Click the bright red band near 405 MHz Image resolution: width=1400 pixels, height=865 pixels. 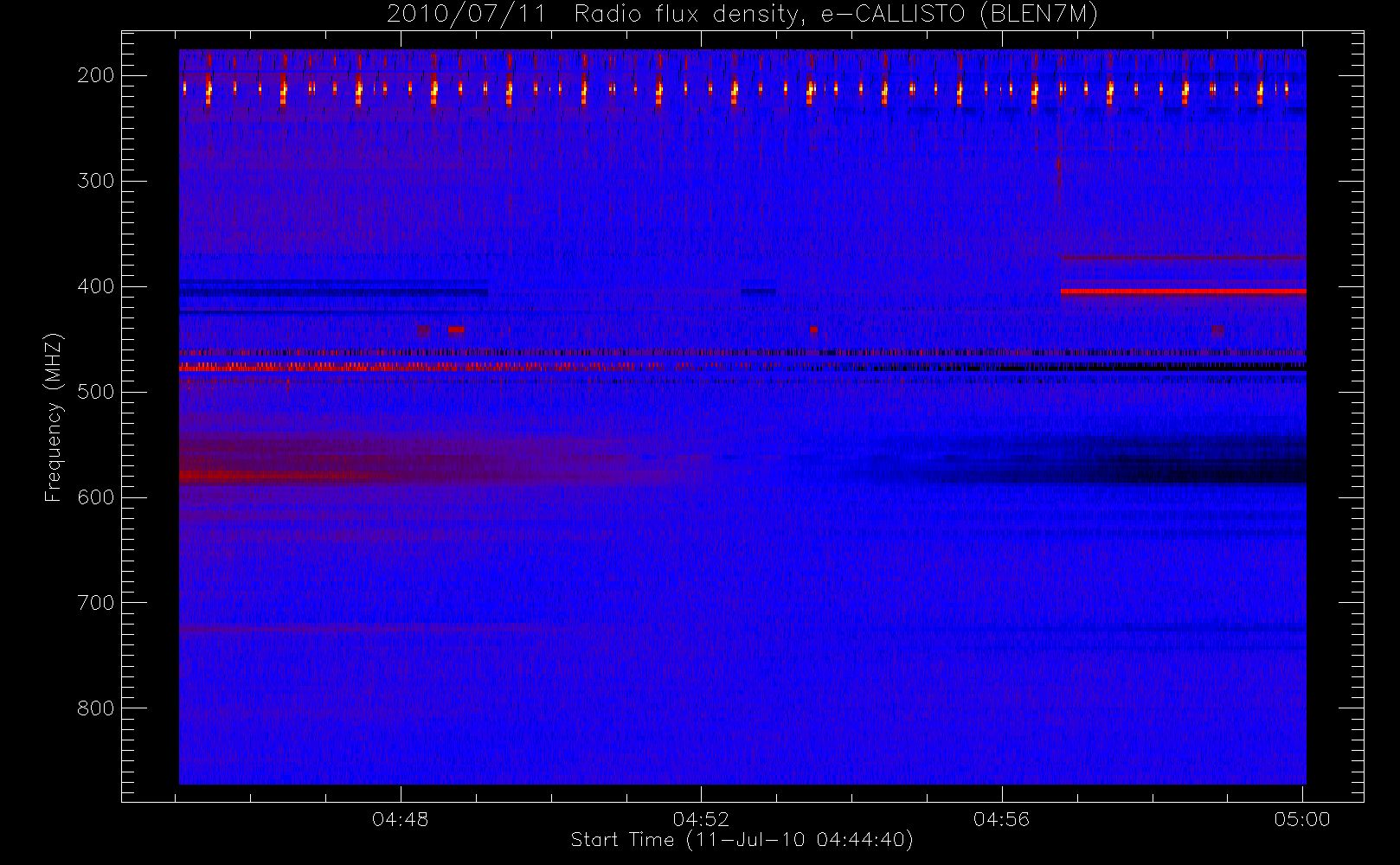[x=1183, y=292]
